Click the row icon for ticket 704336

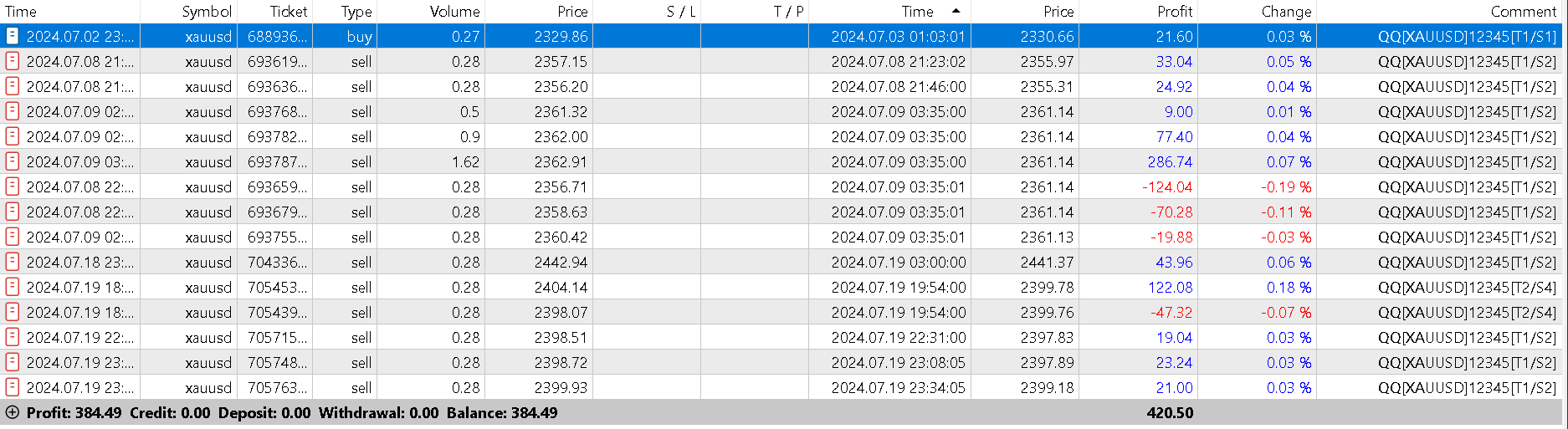13,262
